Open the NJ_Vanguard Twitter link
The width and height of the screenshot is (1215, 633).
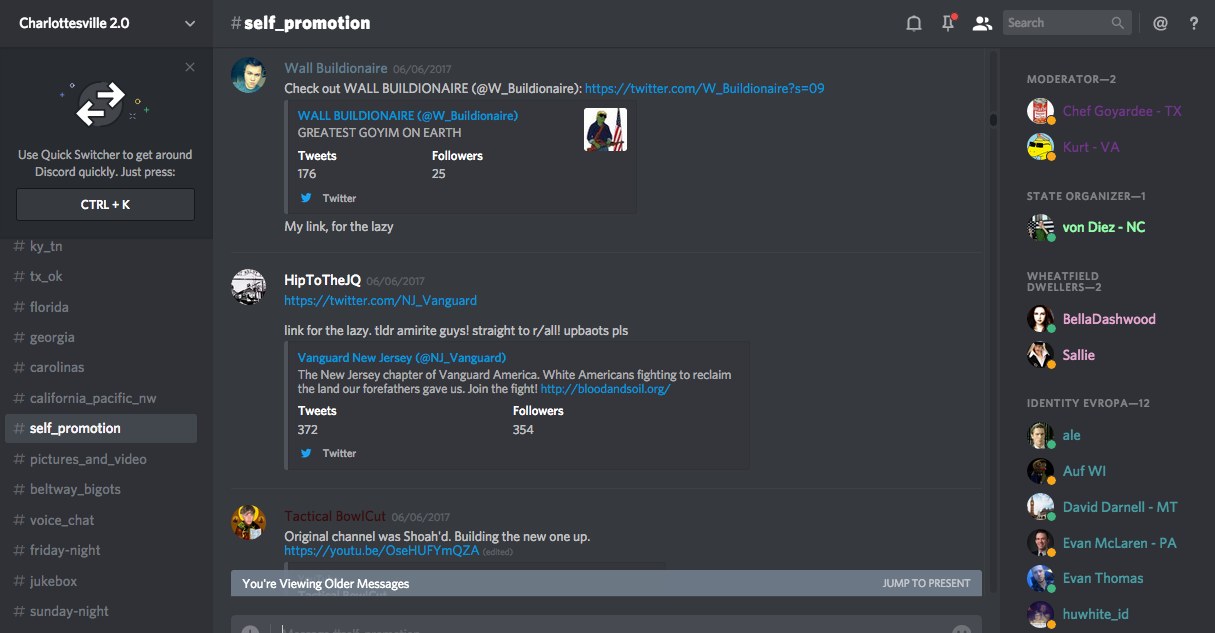(x=380, y=300)
